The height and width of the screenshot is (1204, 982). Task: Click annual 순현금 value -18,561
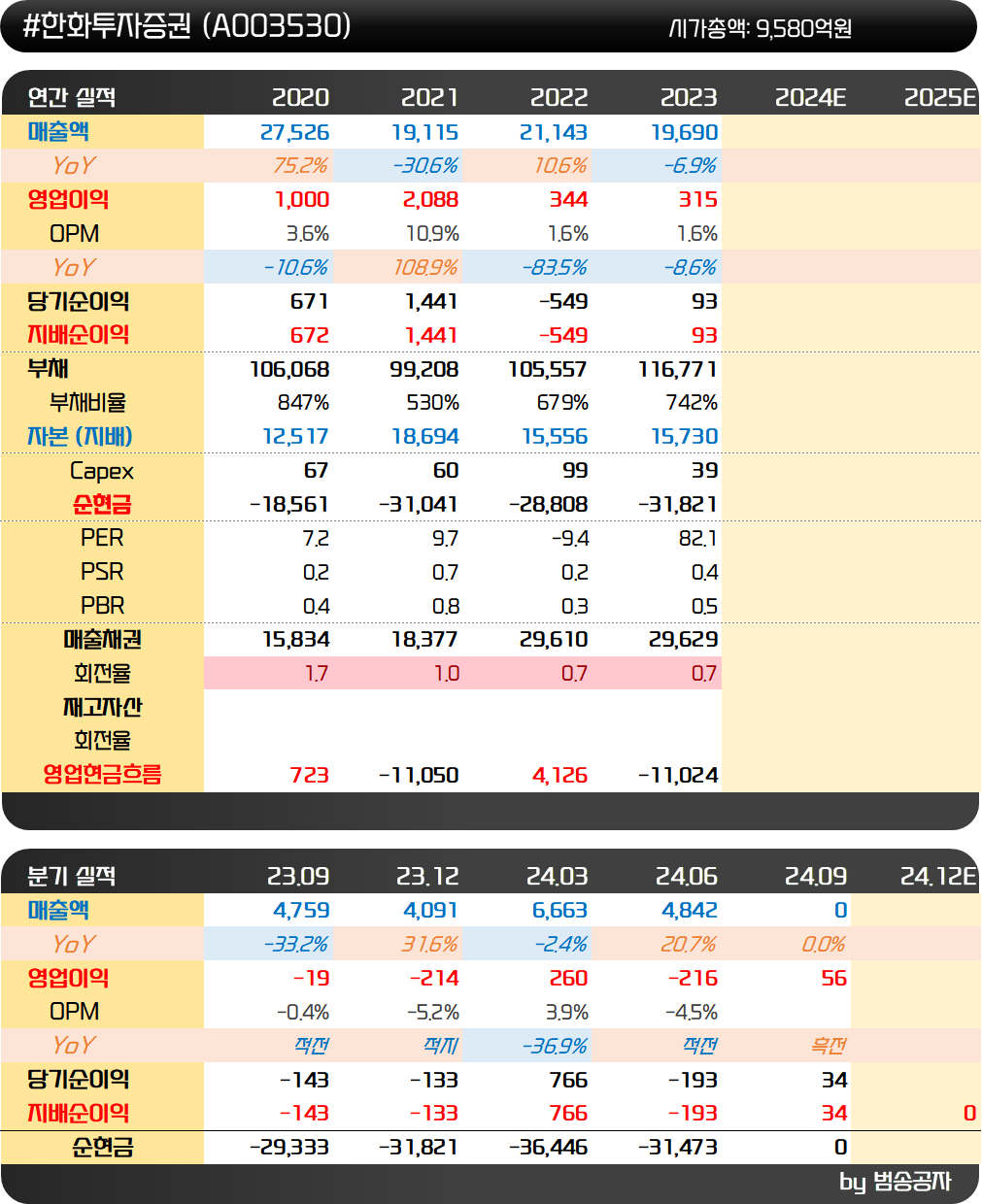click(x=289, y=504)
